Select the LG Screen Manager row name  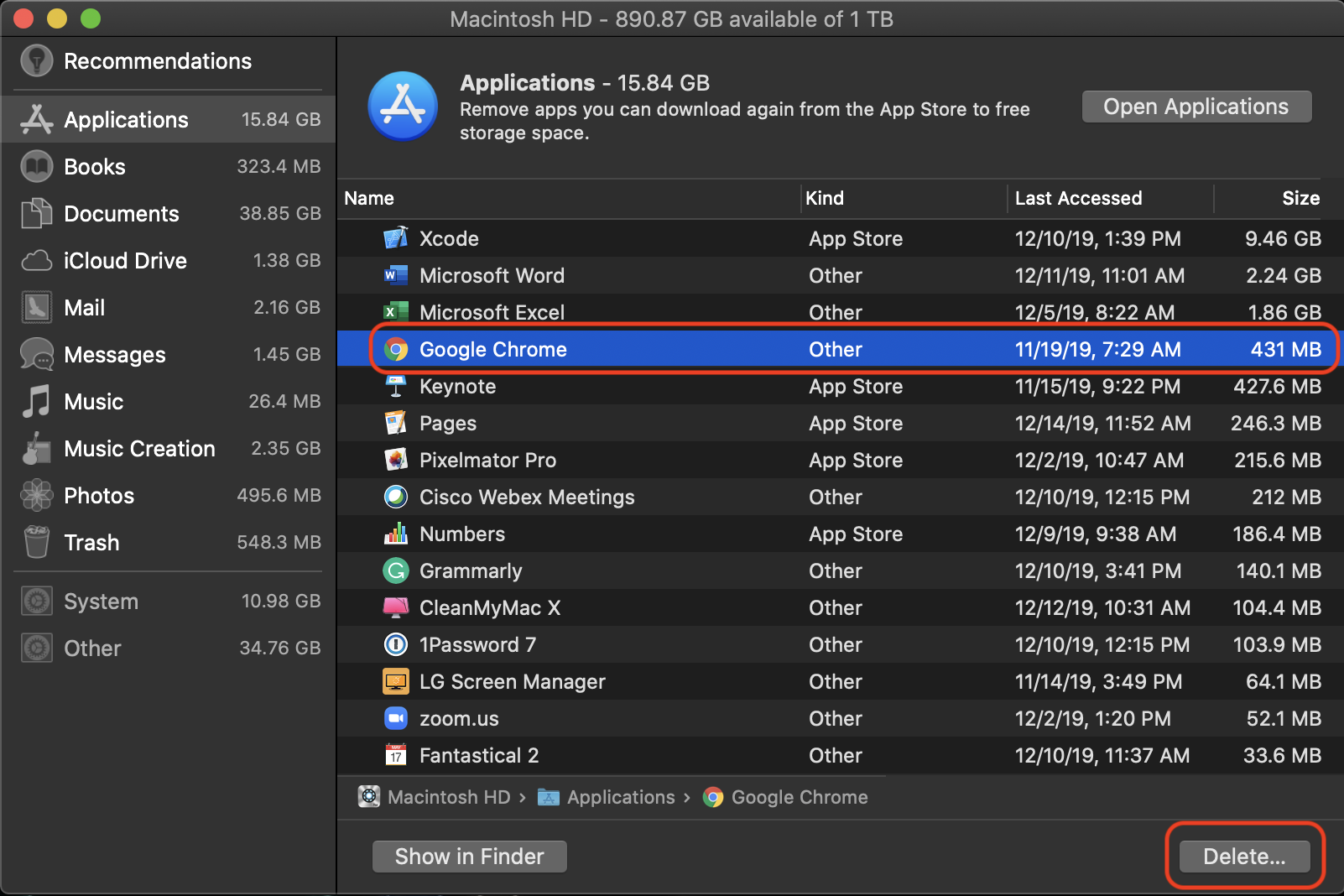click(x=513, y=681)
